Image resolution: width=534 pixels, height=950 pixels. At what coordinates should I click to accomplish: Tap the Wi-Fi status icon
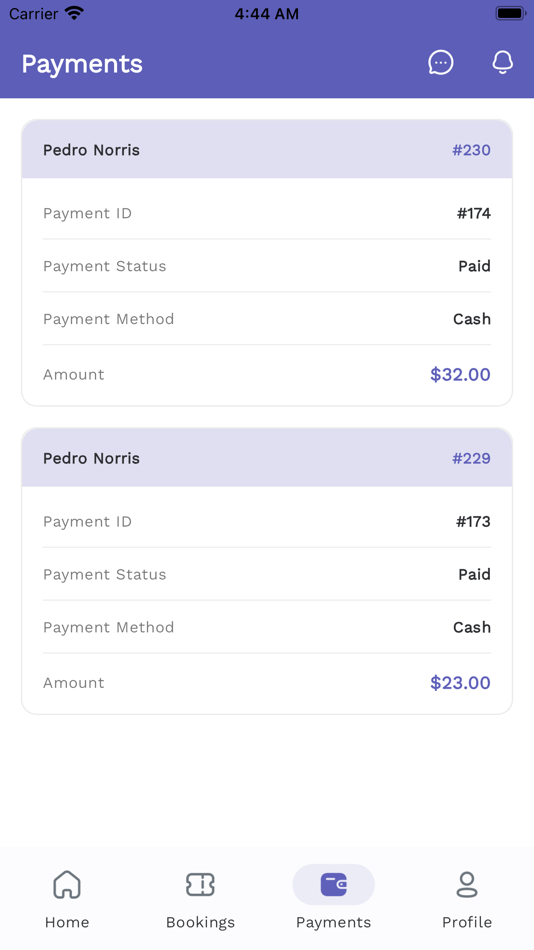pyautogui.click(x=75, y=13)
